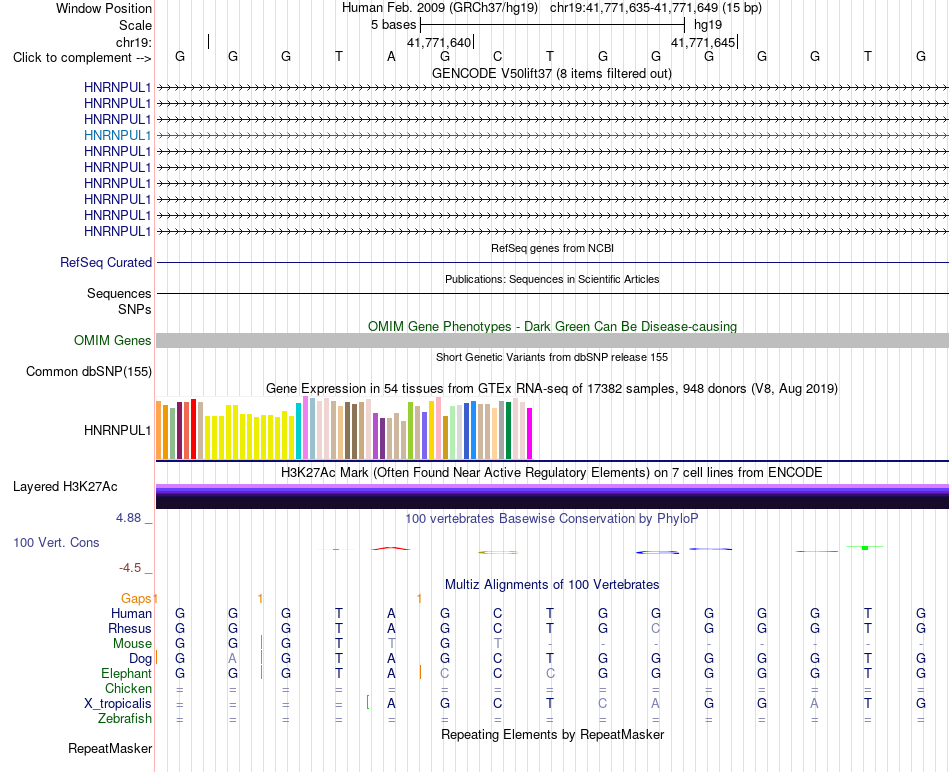Click the only 'C' base in the reference sequence row
950x772 pixels.
[497, 56]
